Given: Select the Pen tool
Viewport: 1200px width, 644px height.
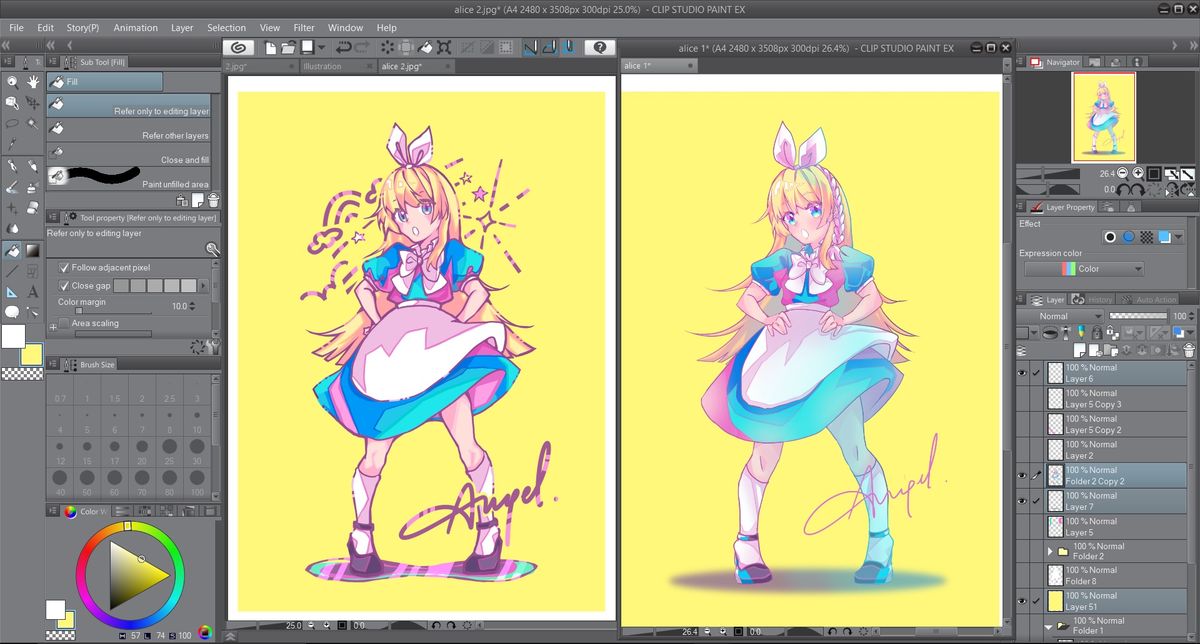Looking at the screenshot, I should coord(12,166).
